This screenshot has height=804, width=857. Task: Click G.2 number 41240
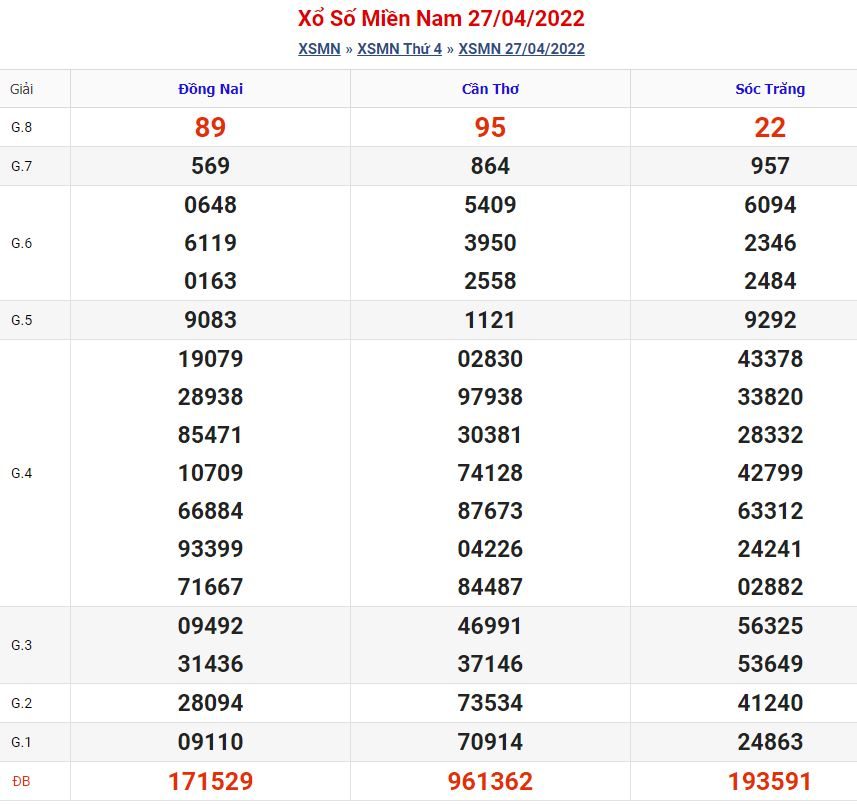tap(770, 703)
